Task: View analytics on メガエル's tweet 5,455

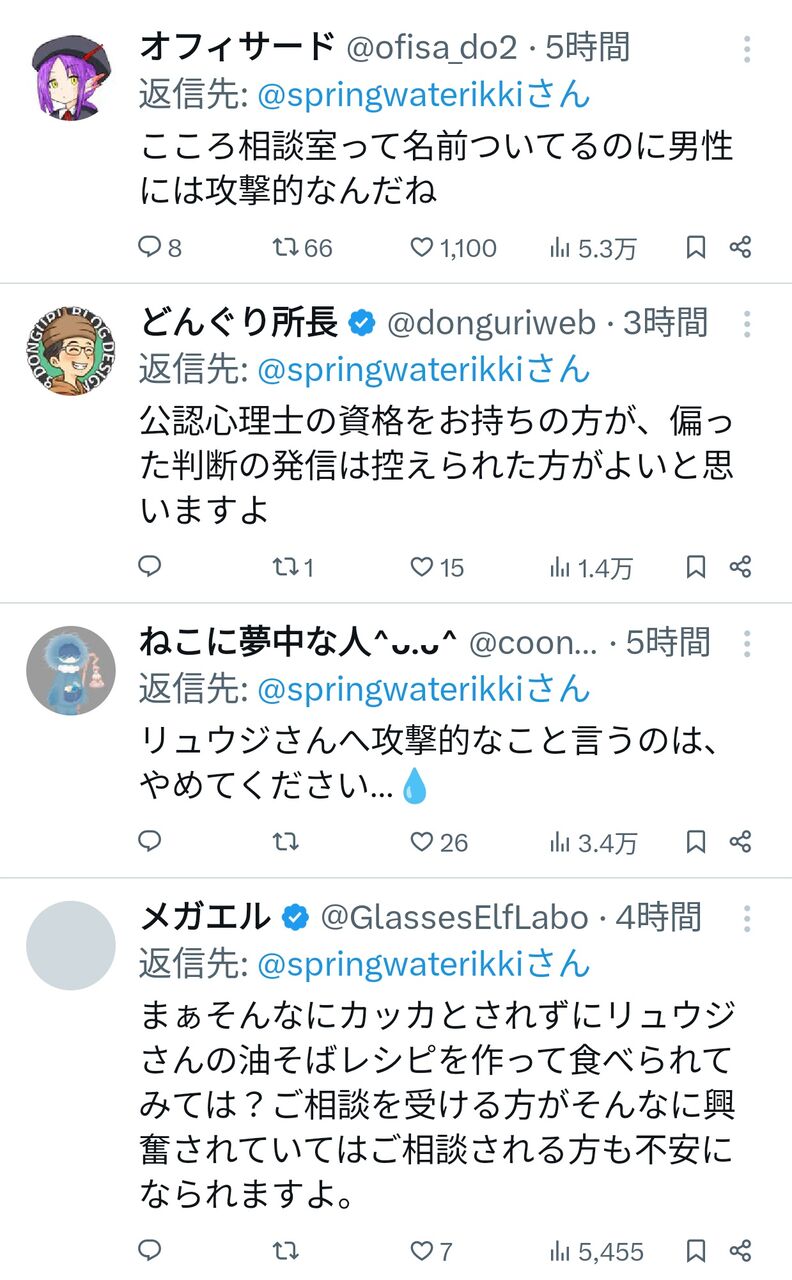Action: 596,1251
